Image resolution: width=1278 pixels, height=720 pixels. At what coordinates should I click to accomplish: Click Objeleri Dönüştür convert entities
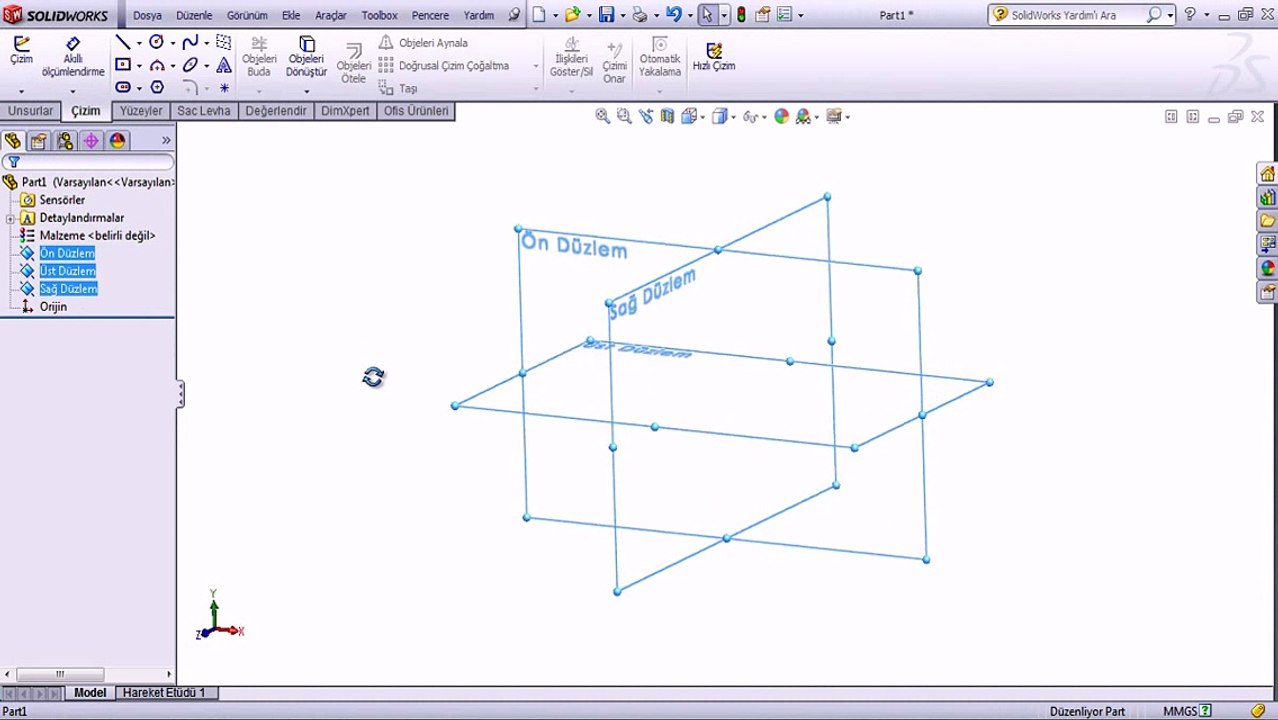click(306, 57)
